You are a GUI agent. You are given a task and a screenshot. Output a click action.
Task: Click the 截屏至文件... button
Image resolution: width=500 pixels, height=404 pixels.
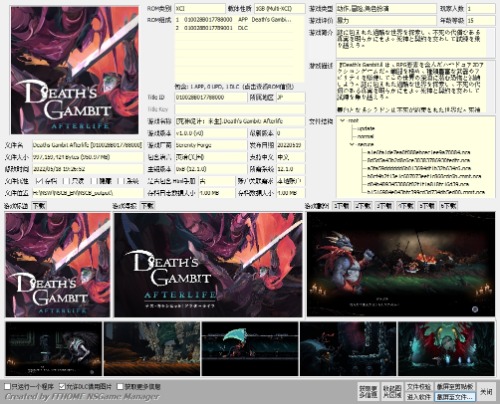[455, 397]
